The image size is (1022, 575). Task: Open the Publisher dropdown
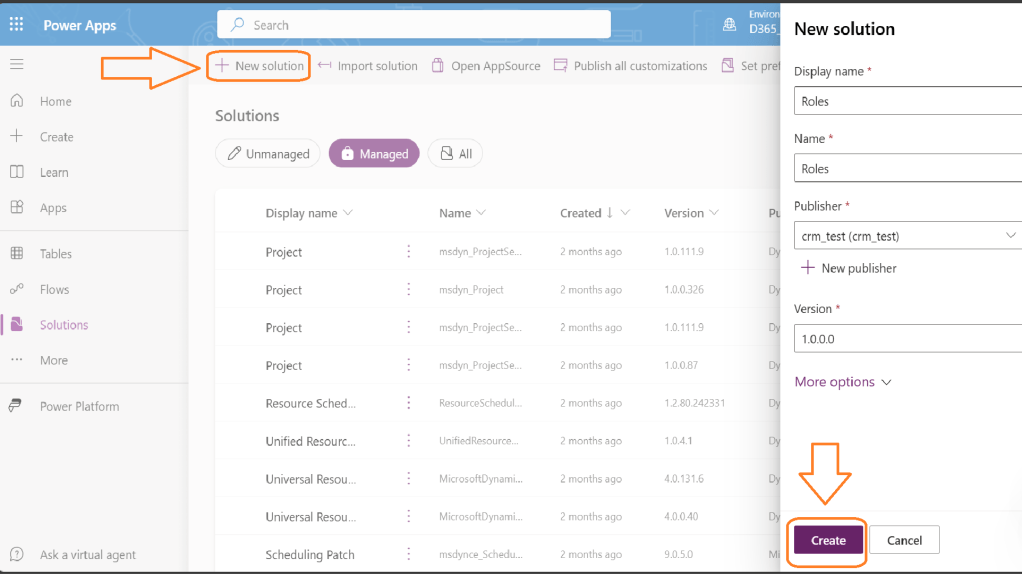[x=908, y=236]
